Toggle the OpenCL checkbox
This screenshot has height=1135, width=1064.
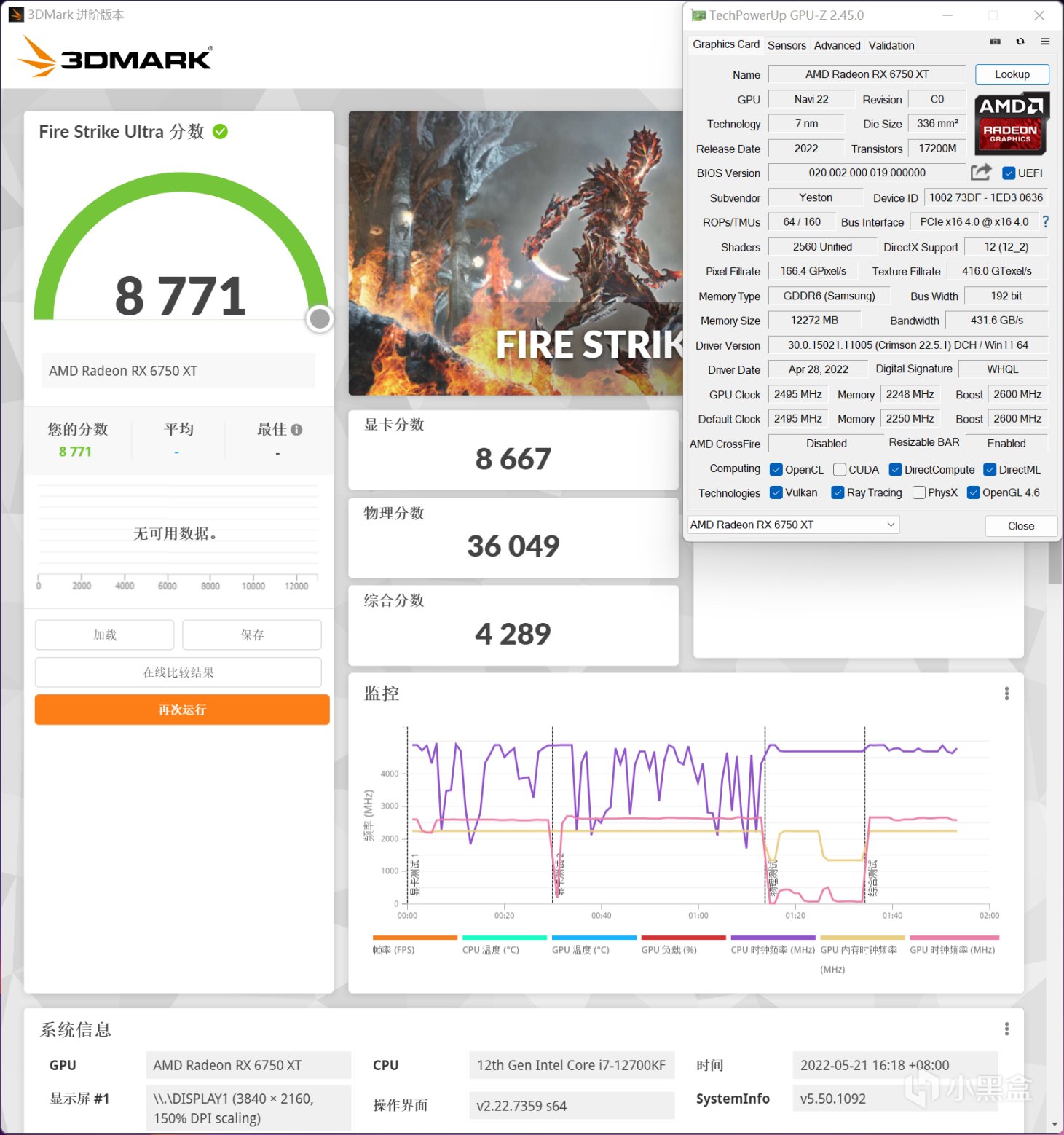tap(776, 470)
